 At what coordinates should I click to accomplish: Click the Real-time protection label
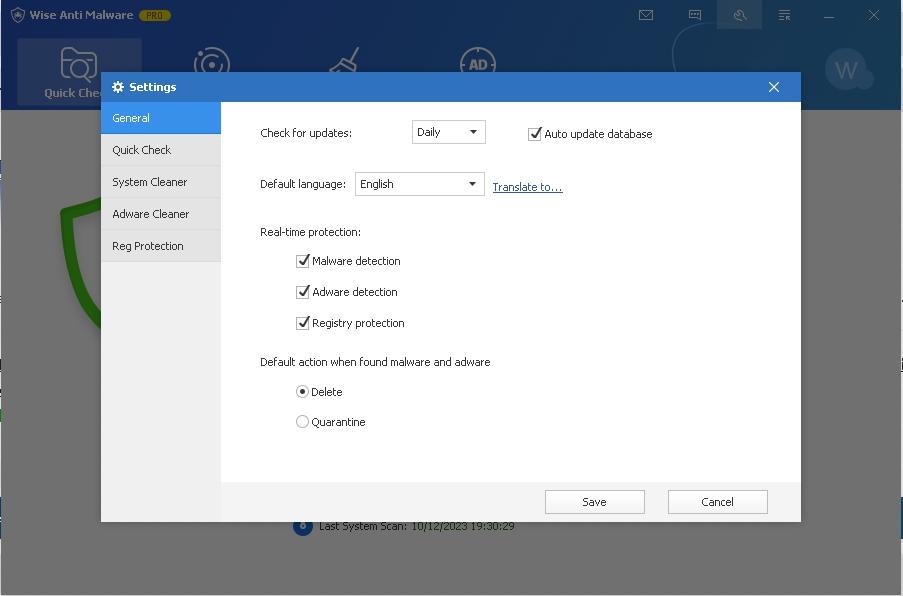point(310,232)
